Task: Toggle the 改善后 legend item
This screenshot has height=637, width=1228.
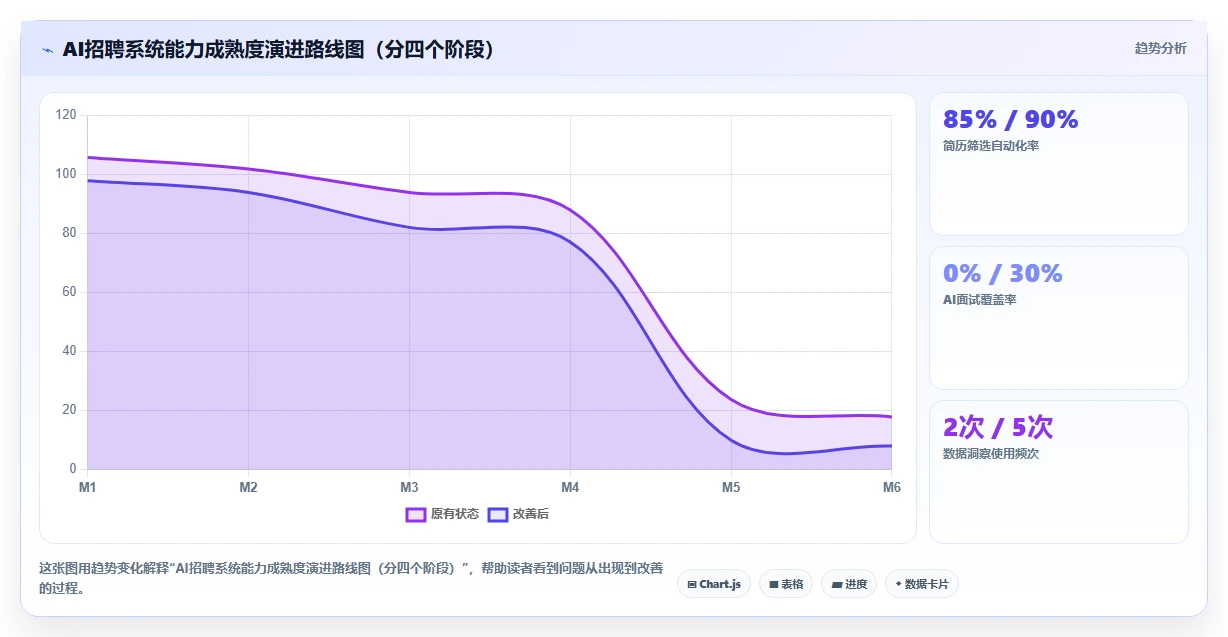Action: [x=518, y=514]
